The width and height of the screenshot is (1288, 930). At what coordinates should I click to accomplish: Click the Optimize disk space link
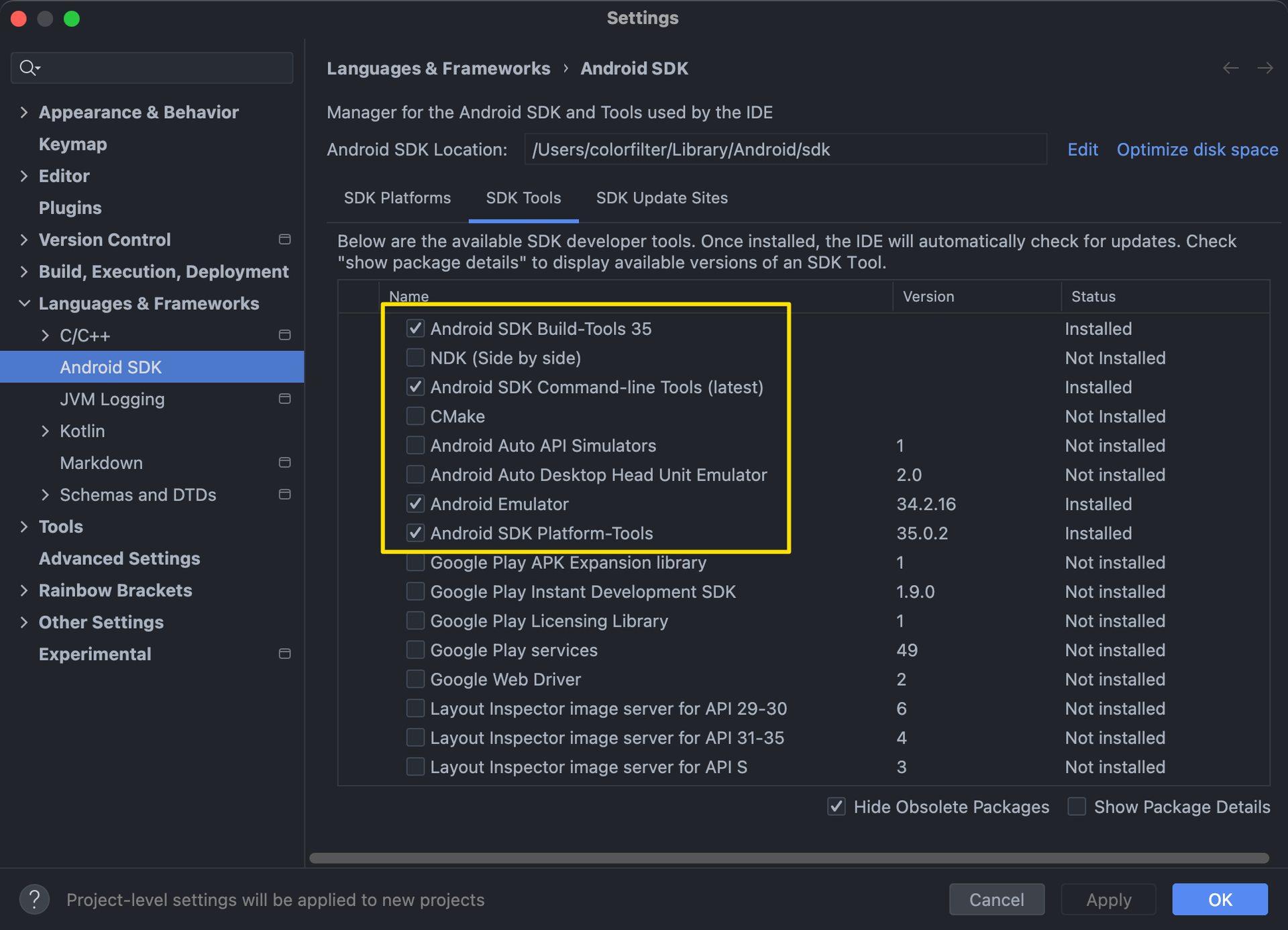coord(1197,150)
